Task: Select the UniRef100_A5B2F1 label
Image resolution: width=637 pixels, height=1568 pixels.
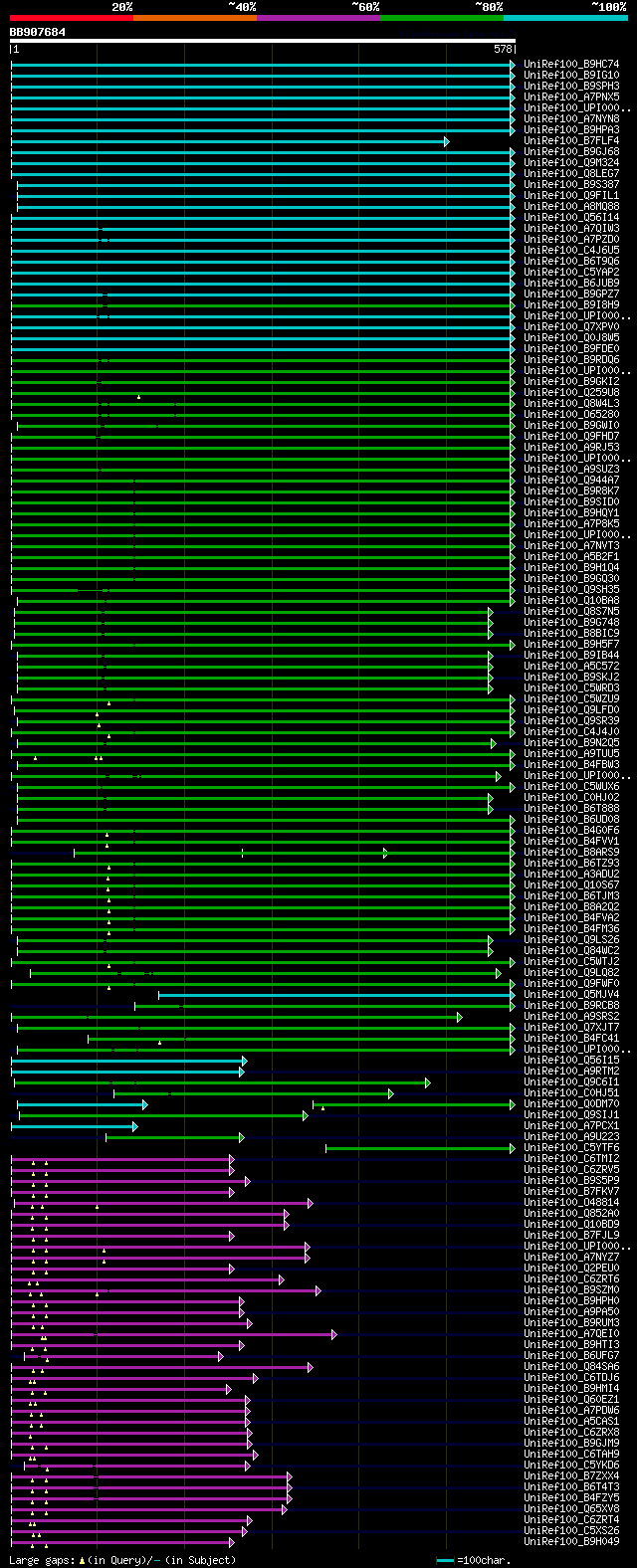Action: tap(571, 557)
